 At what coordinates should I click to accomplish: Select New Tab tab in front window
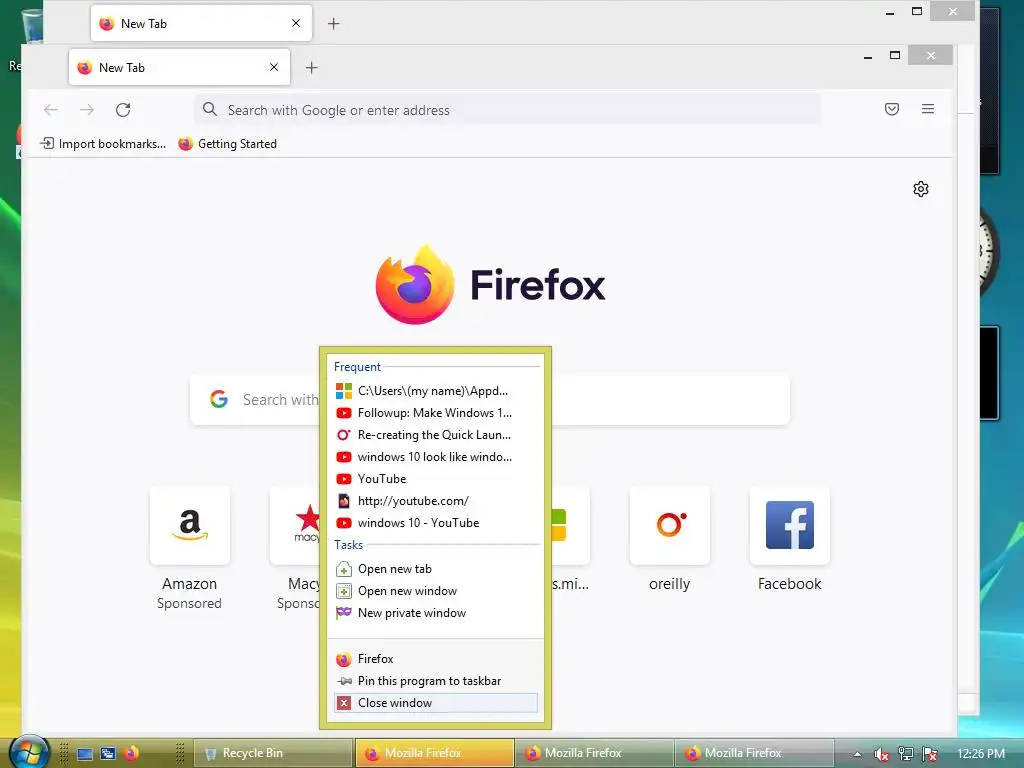pos(179,67)
